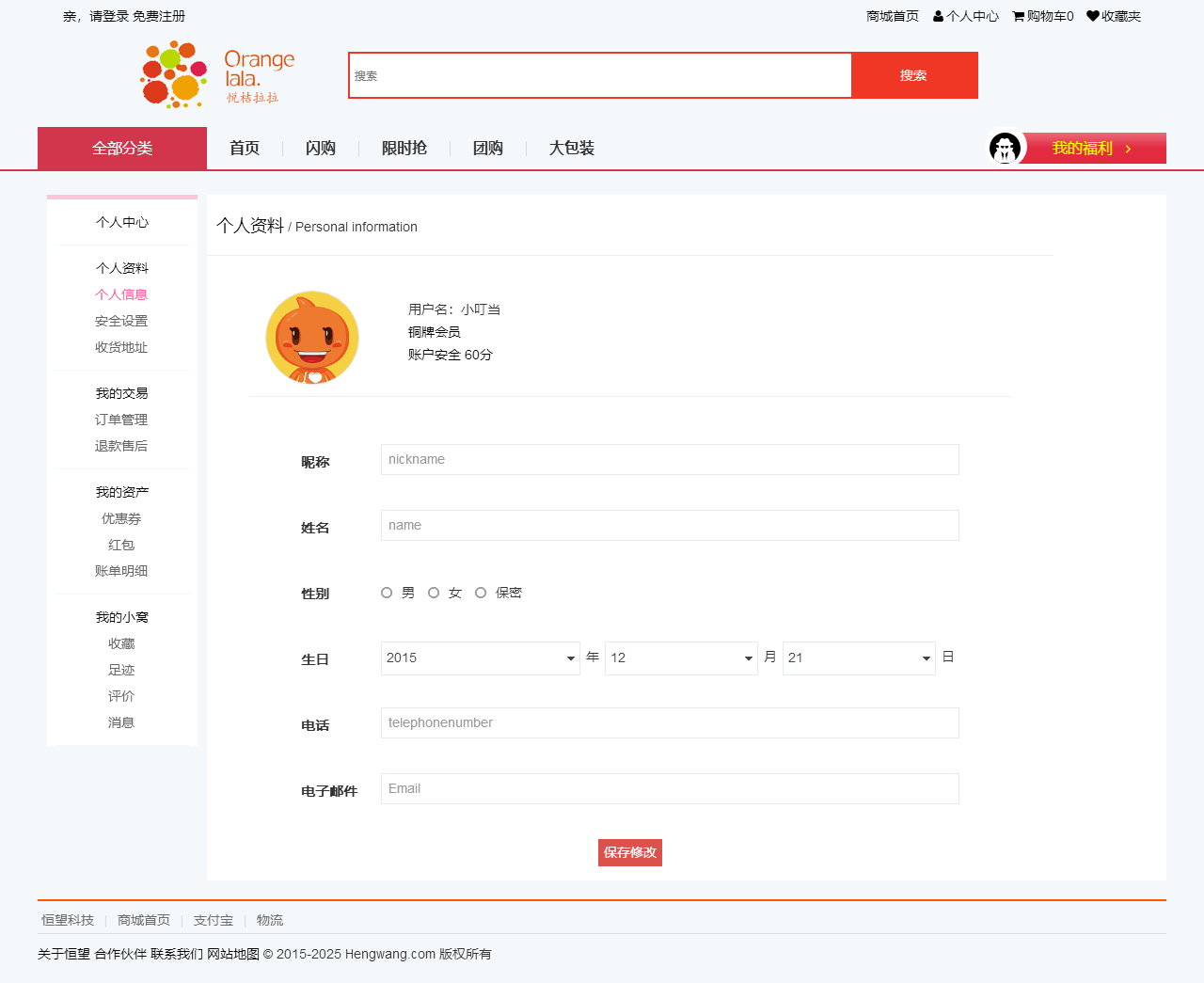Open 个人中心 user icon in top bar
The height and width of the screenshot is (983, 1204).
point(939,16)
